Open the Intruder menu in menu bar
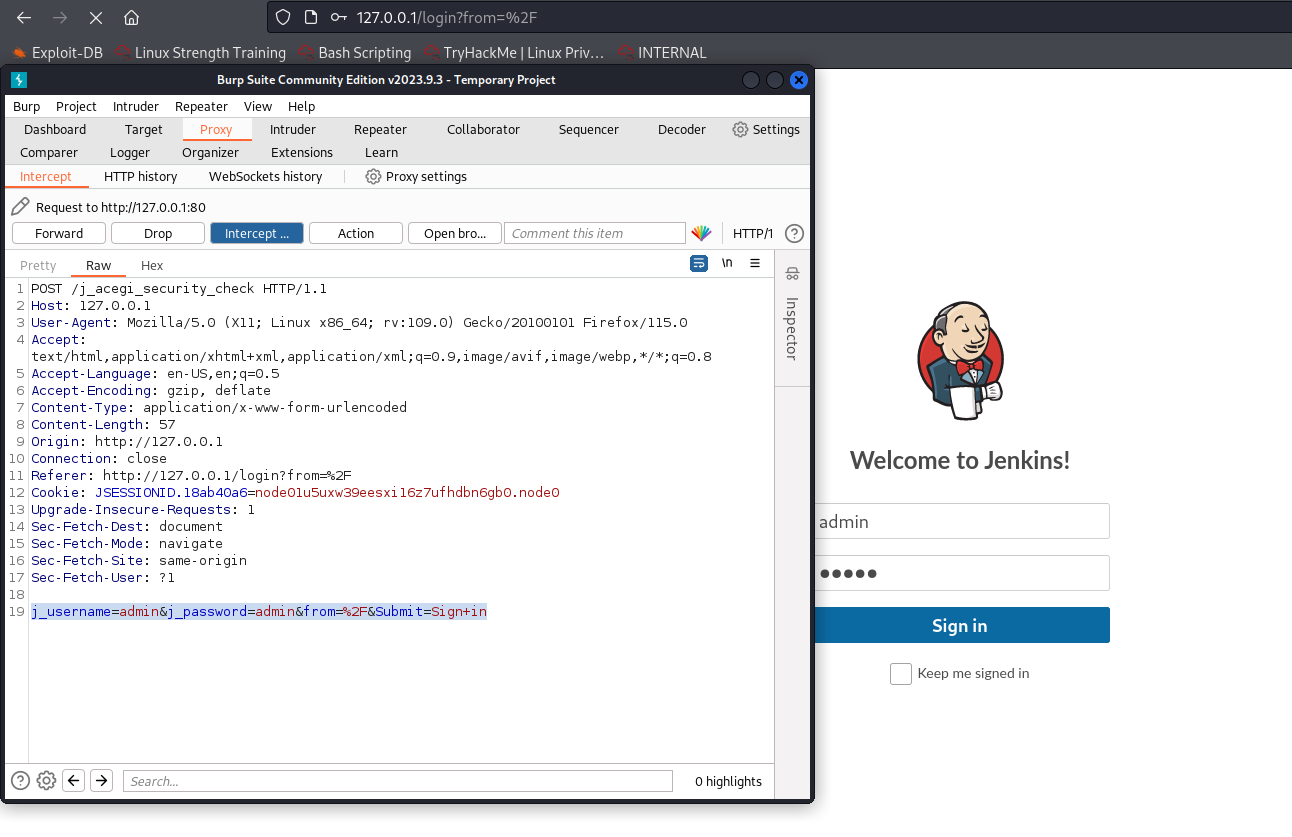The width and height of the screenshot is (1292, 837). (135, 106)
